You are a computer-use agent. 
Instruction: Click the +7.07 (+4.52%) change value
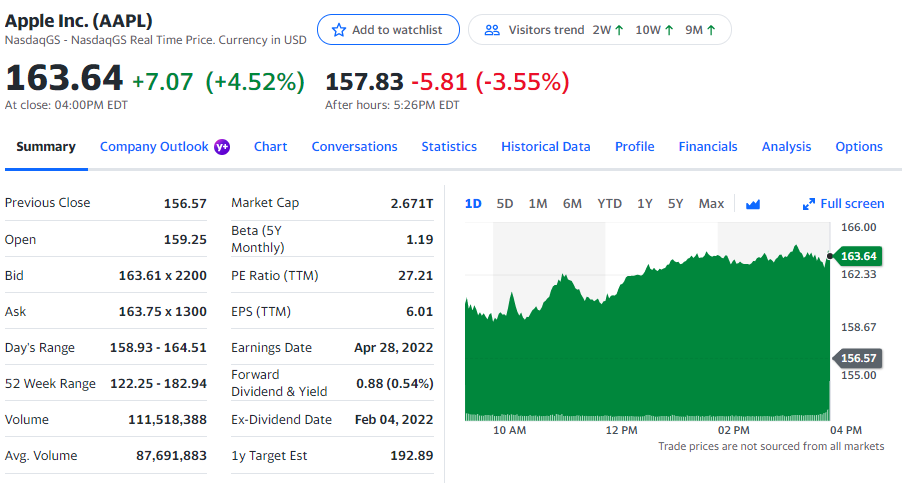click(x=218, y=81)
